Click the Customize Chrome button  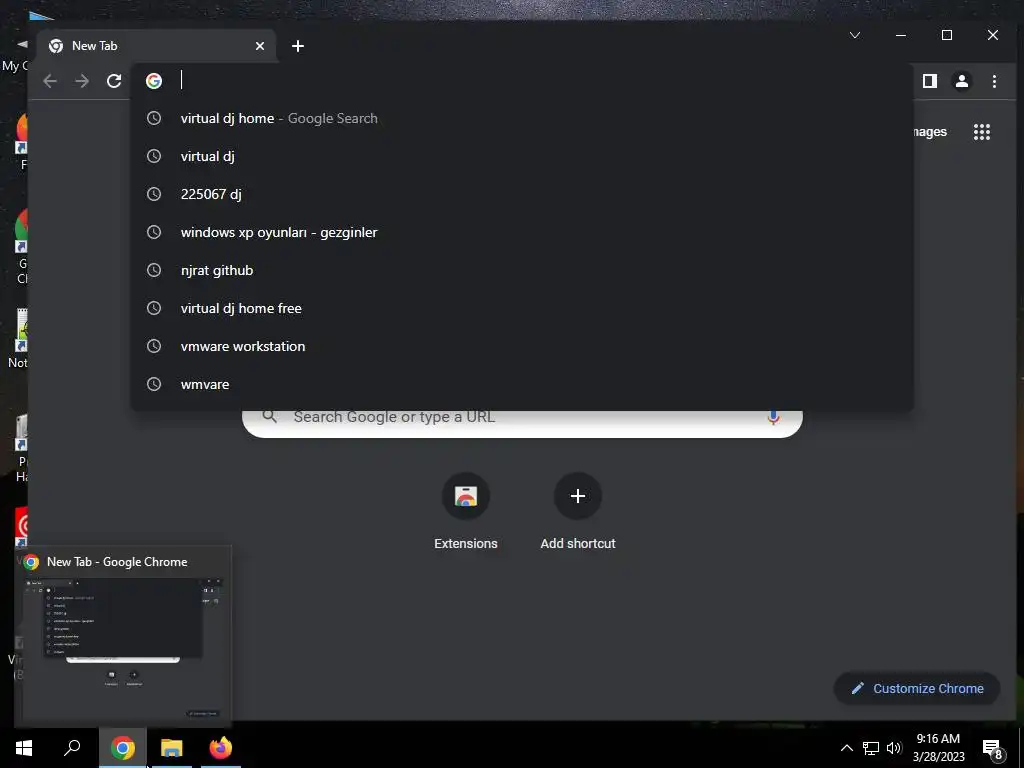point(917,688)
